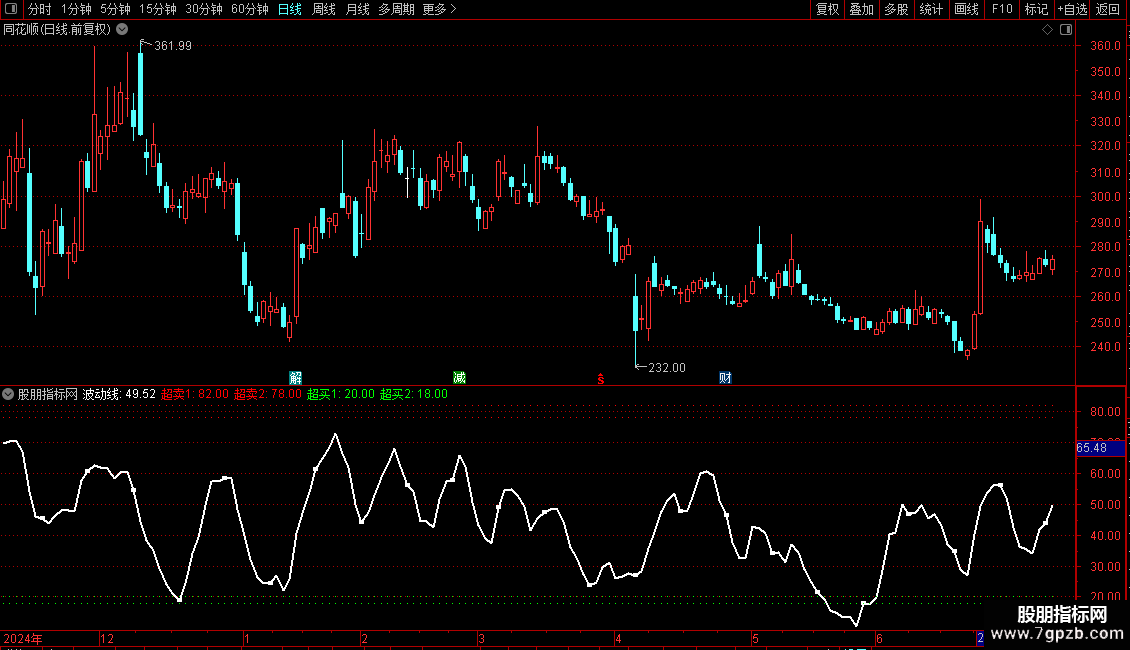
Task: Expand the 更多 periods menu
Action: (439, 9)
